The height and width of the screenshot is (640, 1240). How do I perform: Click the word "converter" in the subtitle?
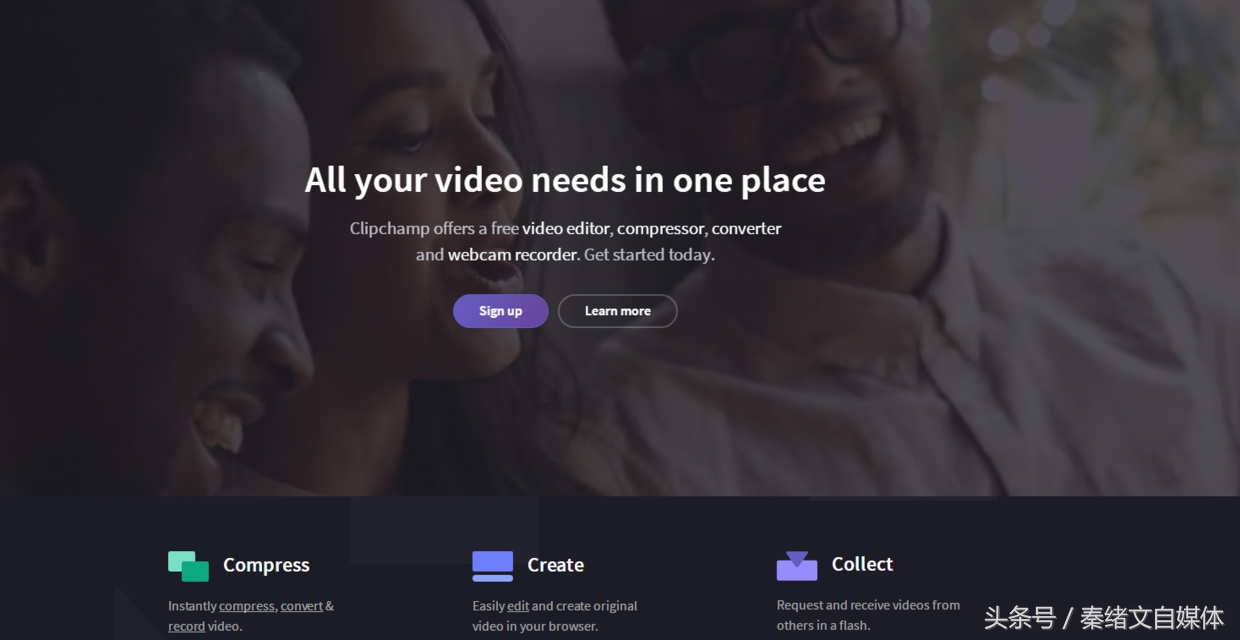click(746, 229)
